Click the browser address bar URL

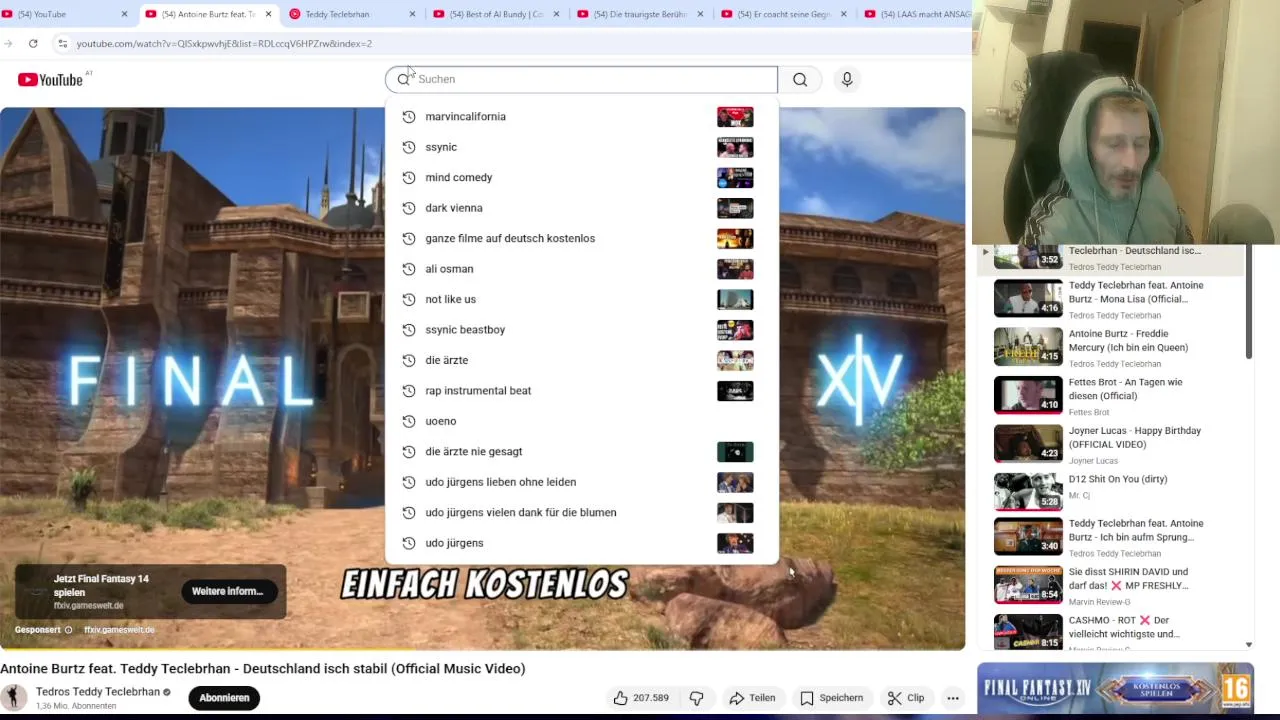point(224,44)
